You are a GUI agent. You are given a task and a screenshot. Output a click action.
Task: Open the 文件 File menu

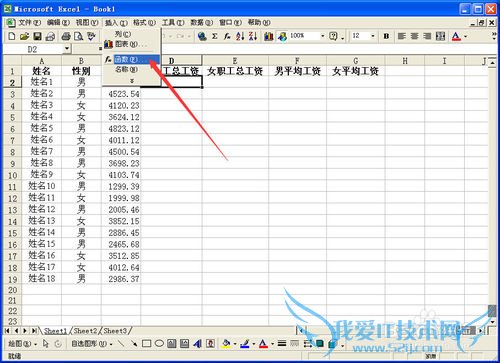29,22
